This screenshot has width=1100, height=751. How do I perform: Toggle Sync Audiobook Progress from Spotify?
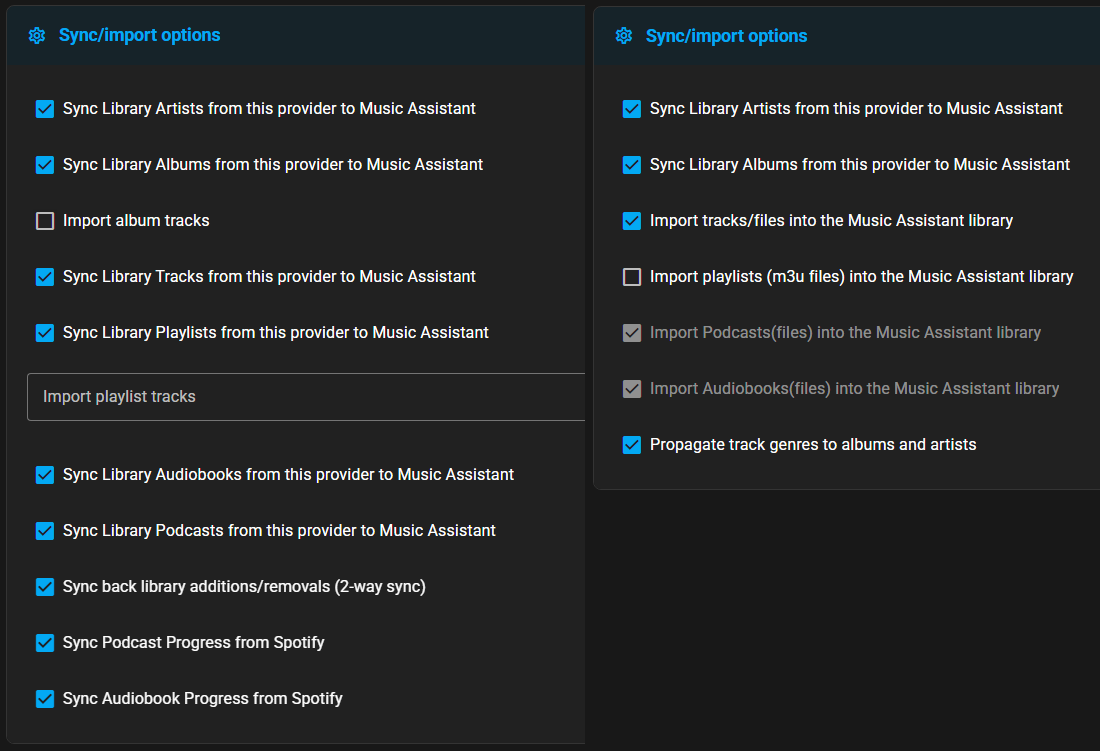point(45,699)
